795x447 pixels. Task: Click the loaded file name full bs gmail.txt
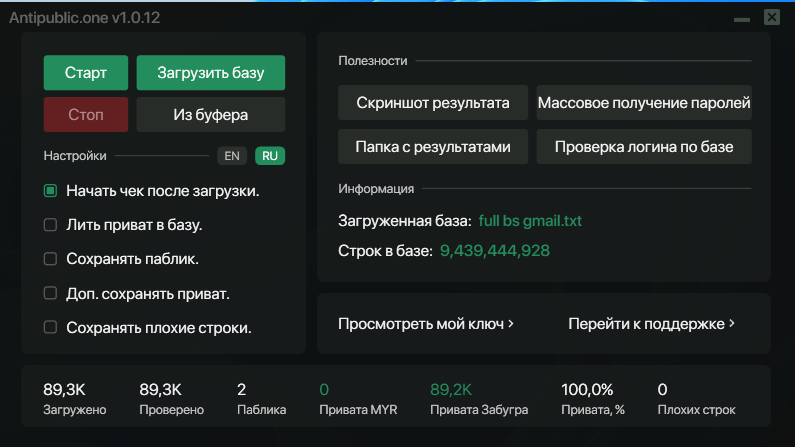530,219
